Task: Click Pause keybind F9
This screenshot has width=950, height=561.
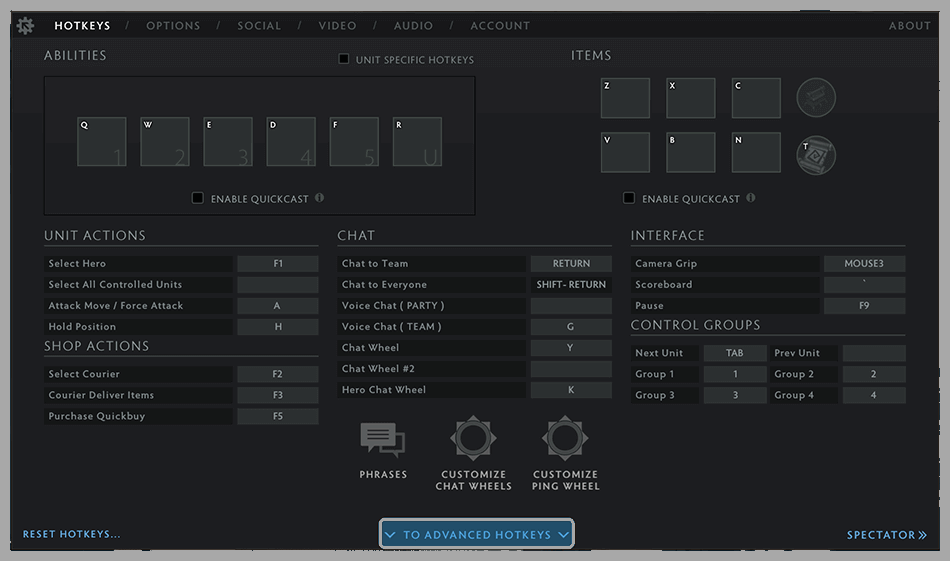Action: (865, 306)
